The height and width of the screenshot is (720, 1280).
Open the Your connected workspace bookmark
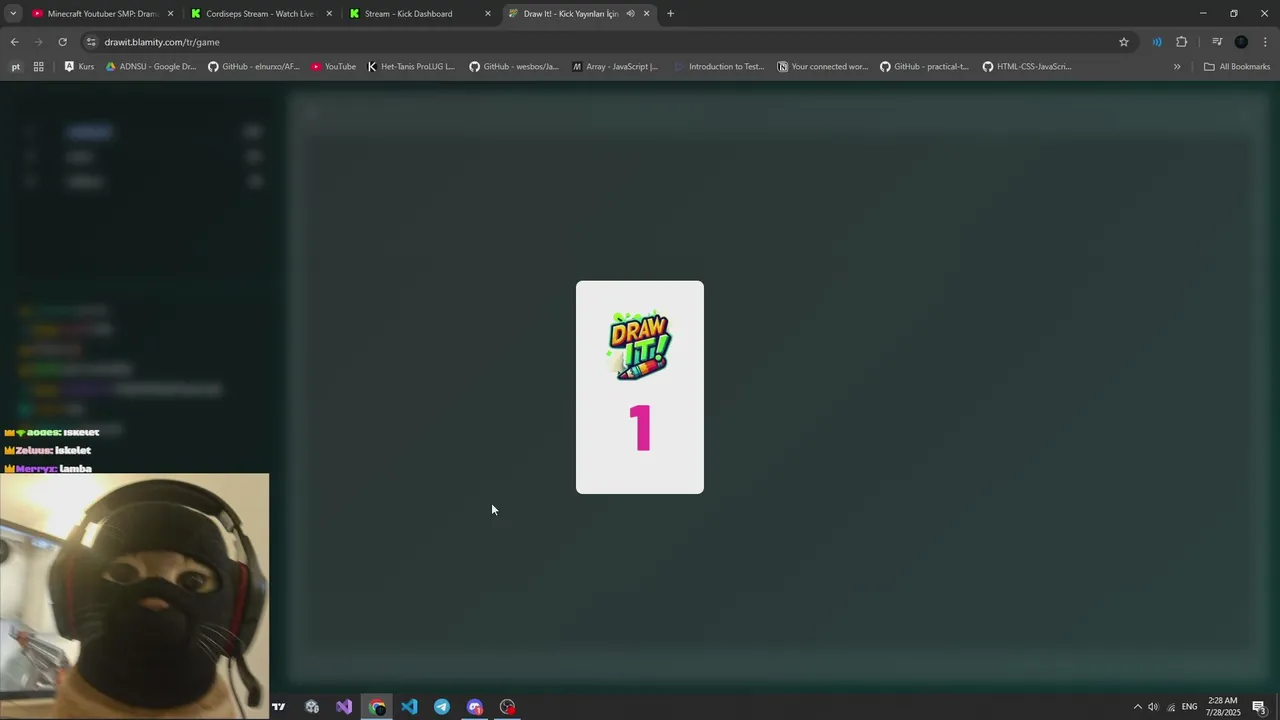tap(823, 67)
